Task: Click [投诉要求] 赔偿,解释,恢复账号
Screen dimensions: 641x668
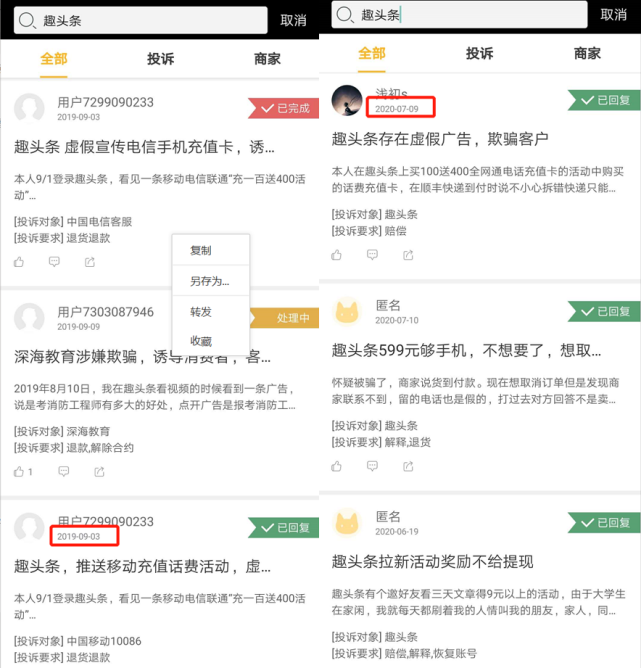Action: [404, 654]
